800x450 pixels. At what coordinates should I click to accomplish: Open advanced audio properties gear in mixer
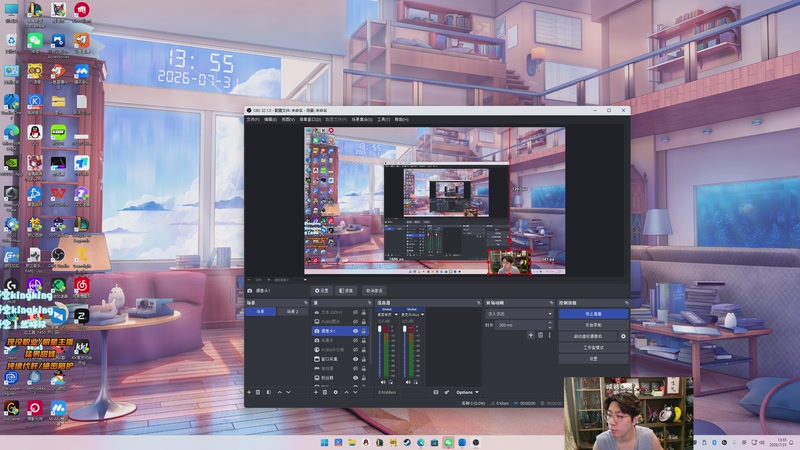pos(446,392)
